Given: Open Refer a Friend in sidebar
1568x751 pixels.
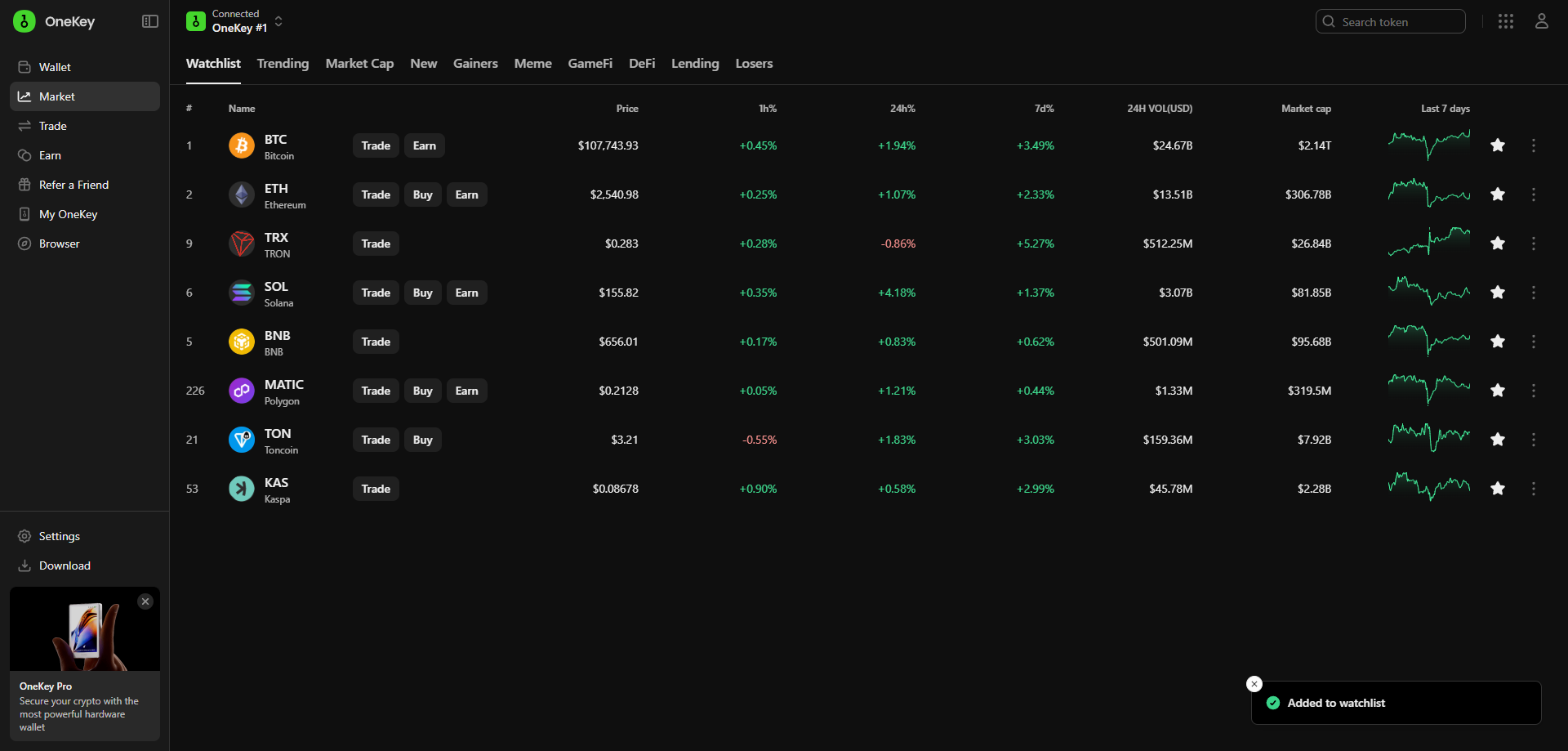Looking at the screenshot, I should 85,185.
